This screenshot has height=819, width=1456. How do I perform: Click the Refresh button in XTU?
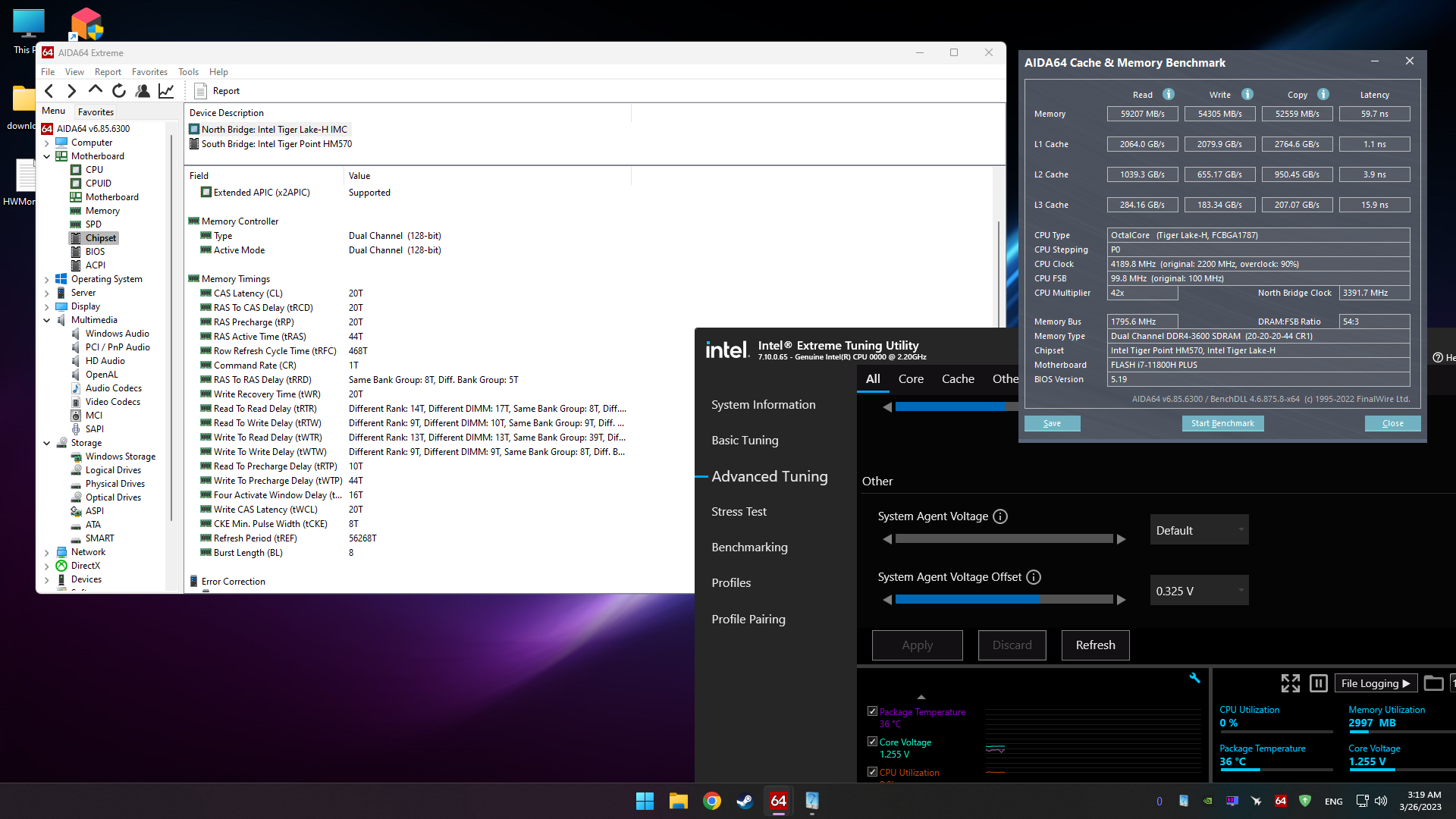click(x=1095, y=645)
